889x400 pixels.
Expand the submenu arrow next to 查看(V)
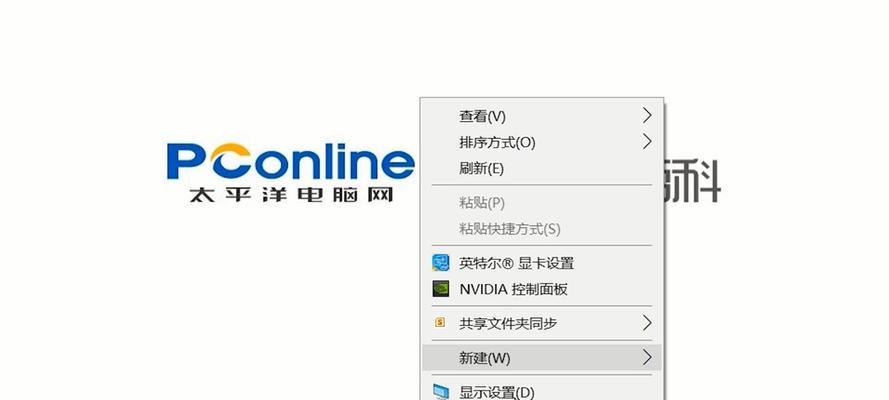pos(647,116)
